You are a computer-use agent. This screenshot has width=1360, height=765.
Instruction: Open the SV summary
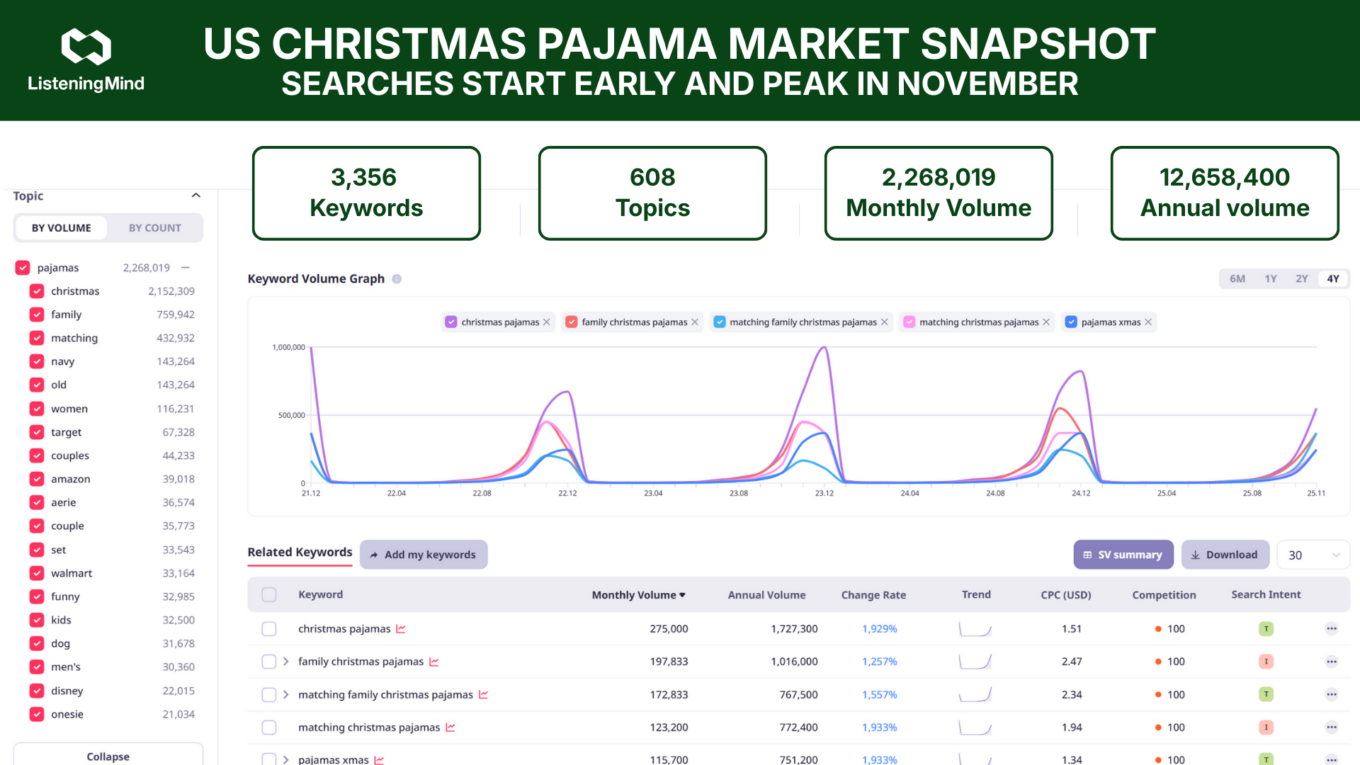coord(1122,555)
